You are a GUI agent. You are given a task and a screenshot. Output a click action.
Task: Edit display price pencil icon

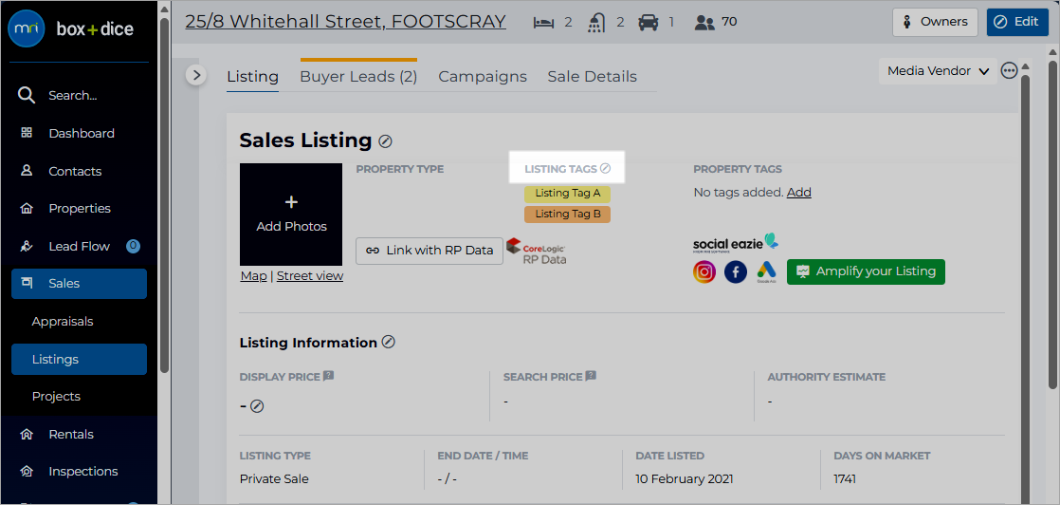[257, 406]
